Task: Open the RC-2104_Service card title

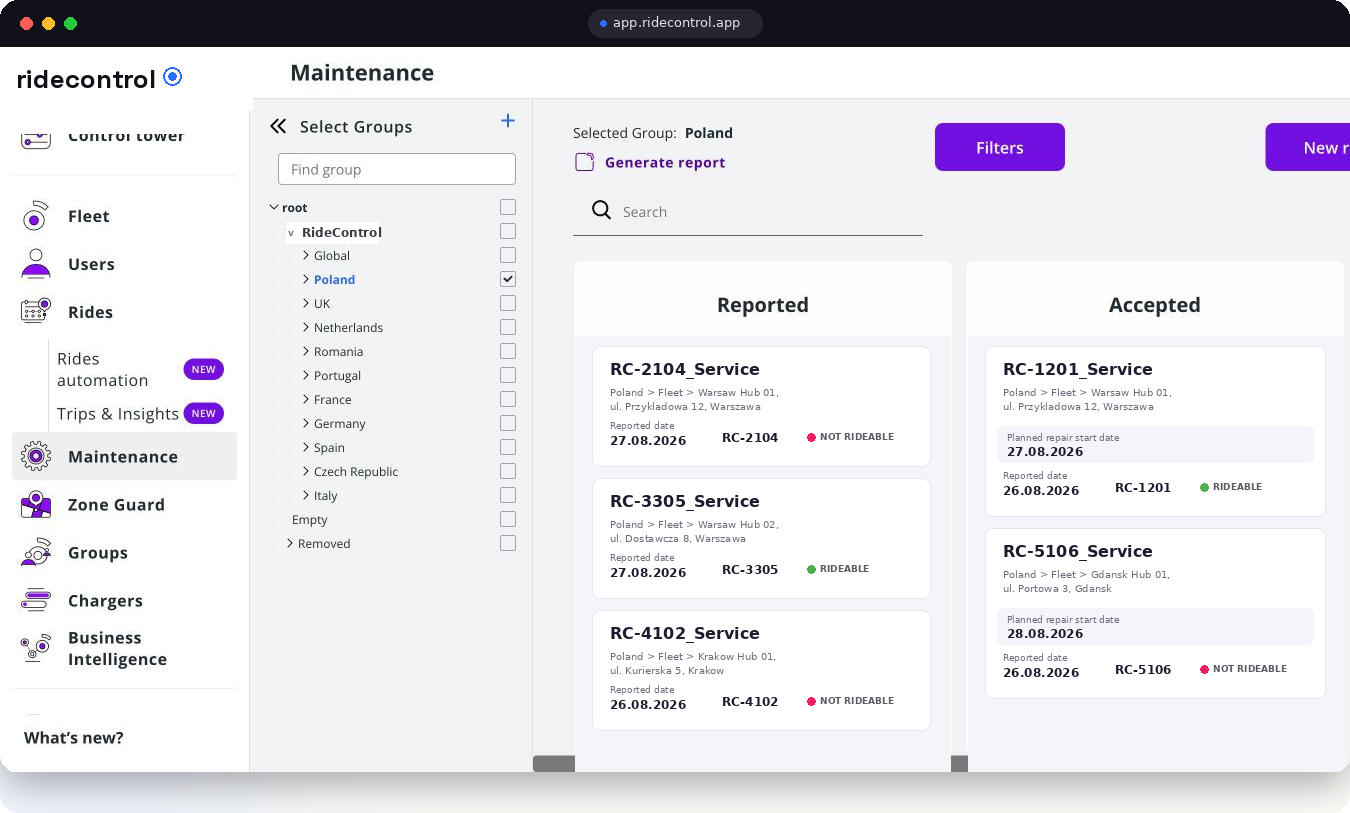Action: point(685,370)
